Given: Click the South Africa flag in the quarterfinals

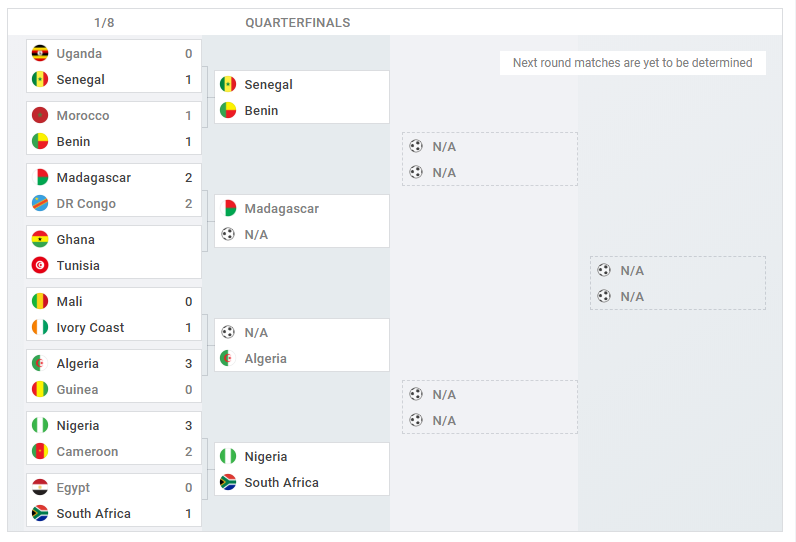Looking at the screenshot, I should [x=228, y=482].
